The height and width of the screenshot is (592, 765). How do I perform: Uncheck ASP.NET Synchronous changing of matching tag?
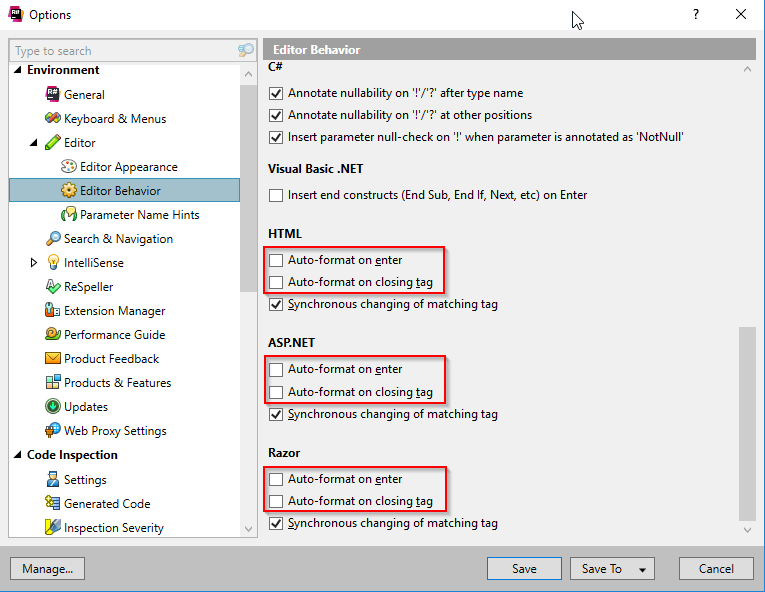276,414
